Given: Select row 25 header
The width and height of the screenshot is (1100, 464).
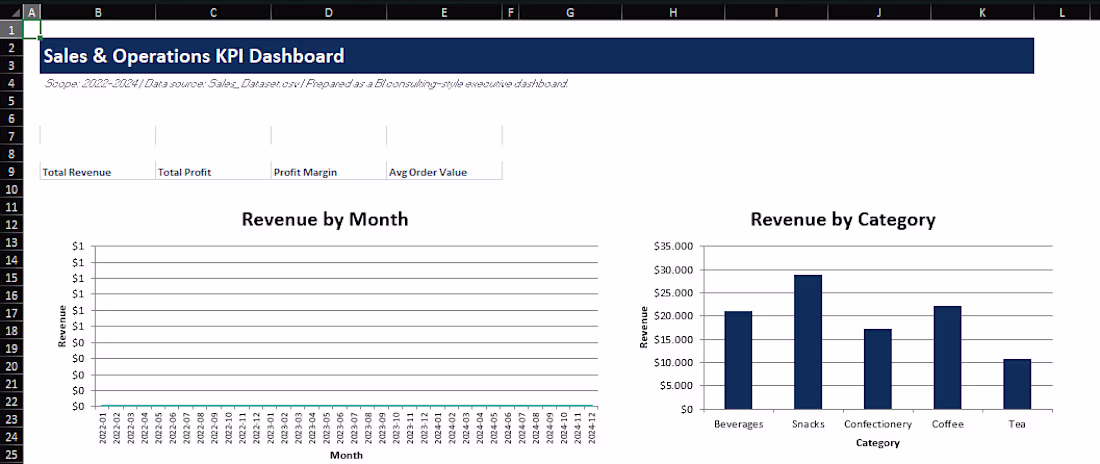Looking at the screenshot, I should click(12, 455).
